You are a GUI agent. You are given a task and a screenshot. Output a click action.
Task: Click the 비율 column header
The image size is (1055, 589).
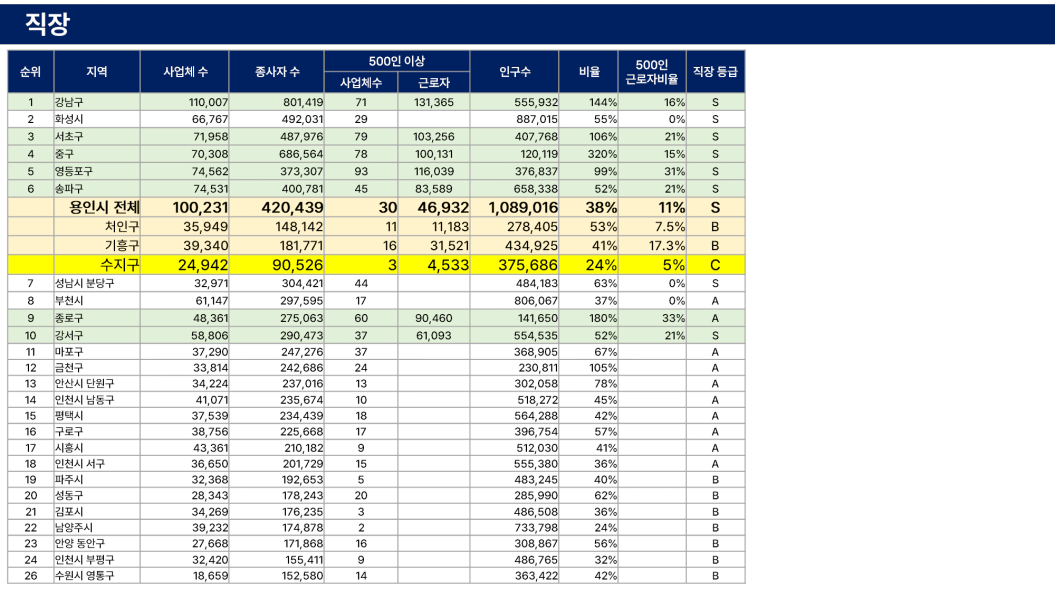pyautogui.click(x=589, y=72)
